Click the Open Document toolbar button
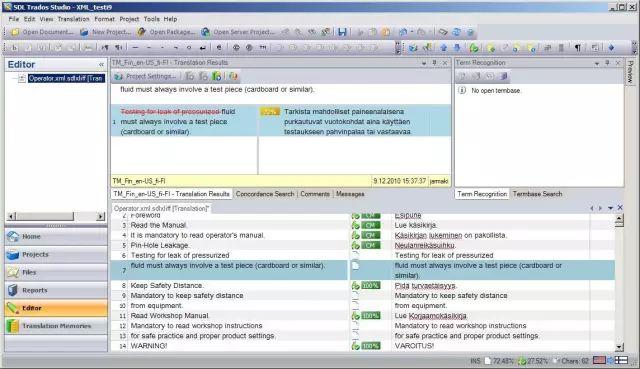The width and height of the screenshot is (640, 369). point(42,32)
